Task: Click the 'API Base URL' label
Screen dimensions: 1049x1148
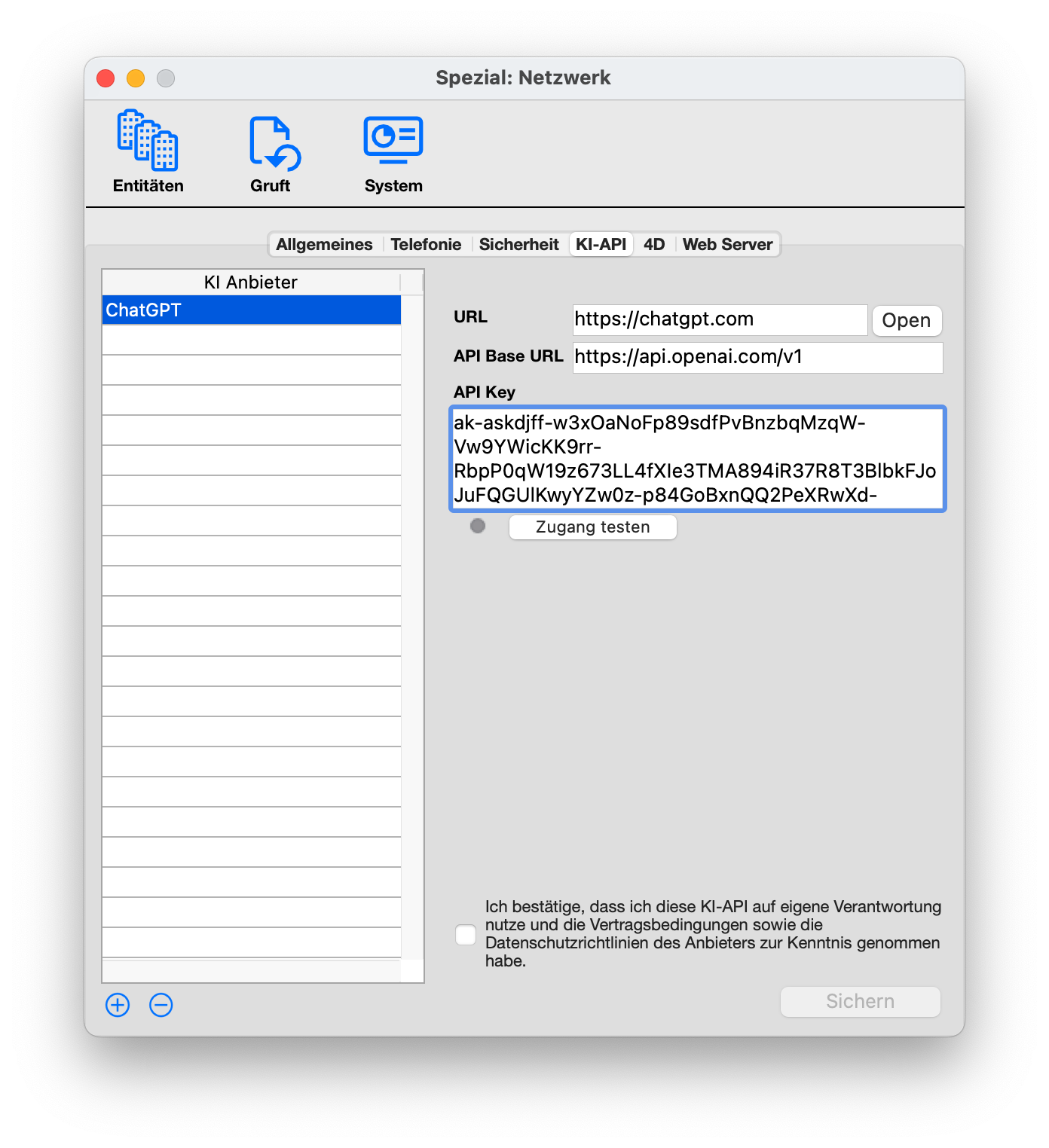Action: coord(509,356)
